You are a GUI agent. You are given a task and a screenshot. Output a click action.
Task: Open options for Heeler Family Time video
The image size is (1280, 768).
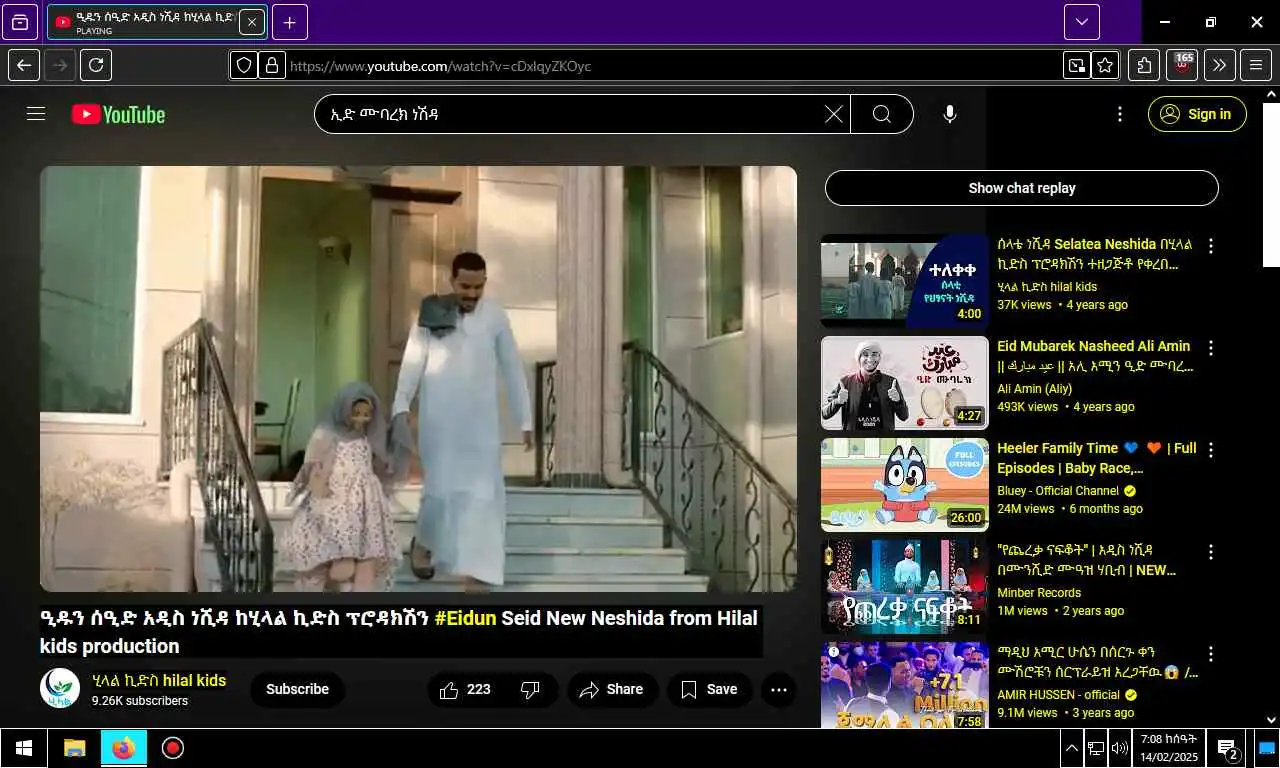[1211, 450]
